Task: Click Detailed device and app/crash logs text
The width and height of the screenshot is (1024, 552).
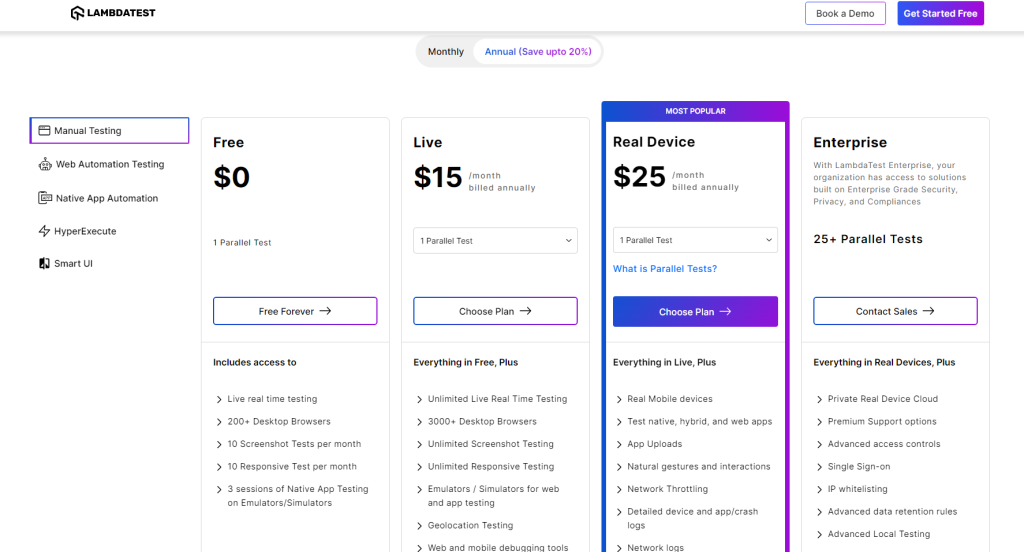Action: point(692,518)
